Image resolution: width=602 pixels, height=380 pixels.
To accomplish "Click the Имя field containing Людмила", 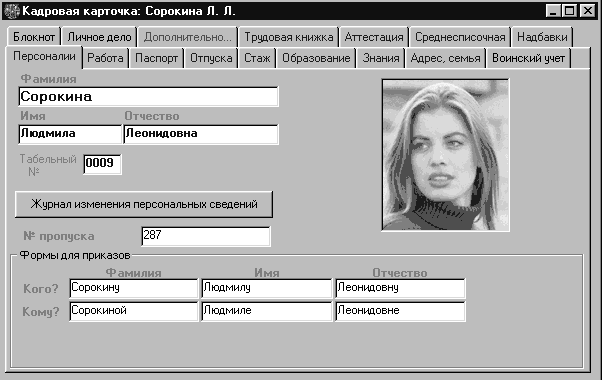I will pos(70,134).
